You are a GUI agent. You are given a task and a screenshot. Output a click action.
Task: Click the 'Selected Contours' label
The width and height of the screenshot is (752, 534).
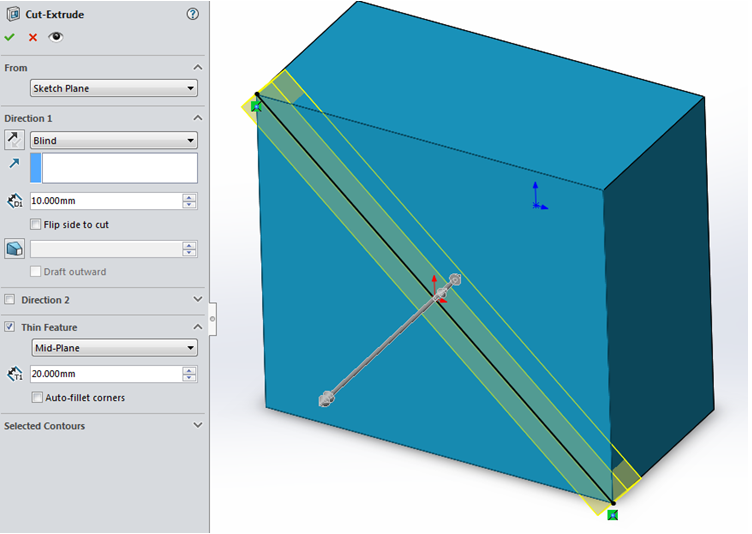(45, 426)
